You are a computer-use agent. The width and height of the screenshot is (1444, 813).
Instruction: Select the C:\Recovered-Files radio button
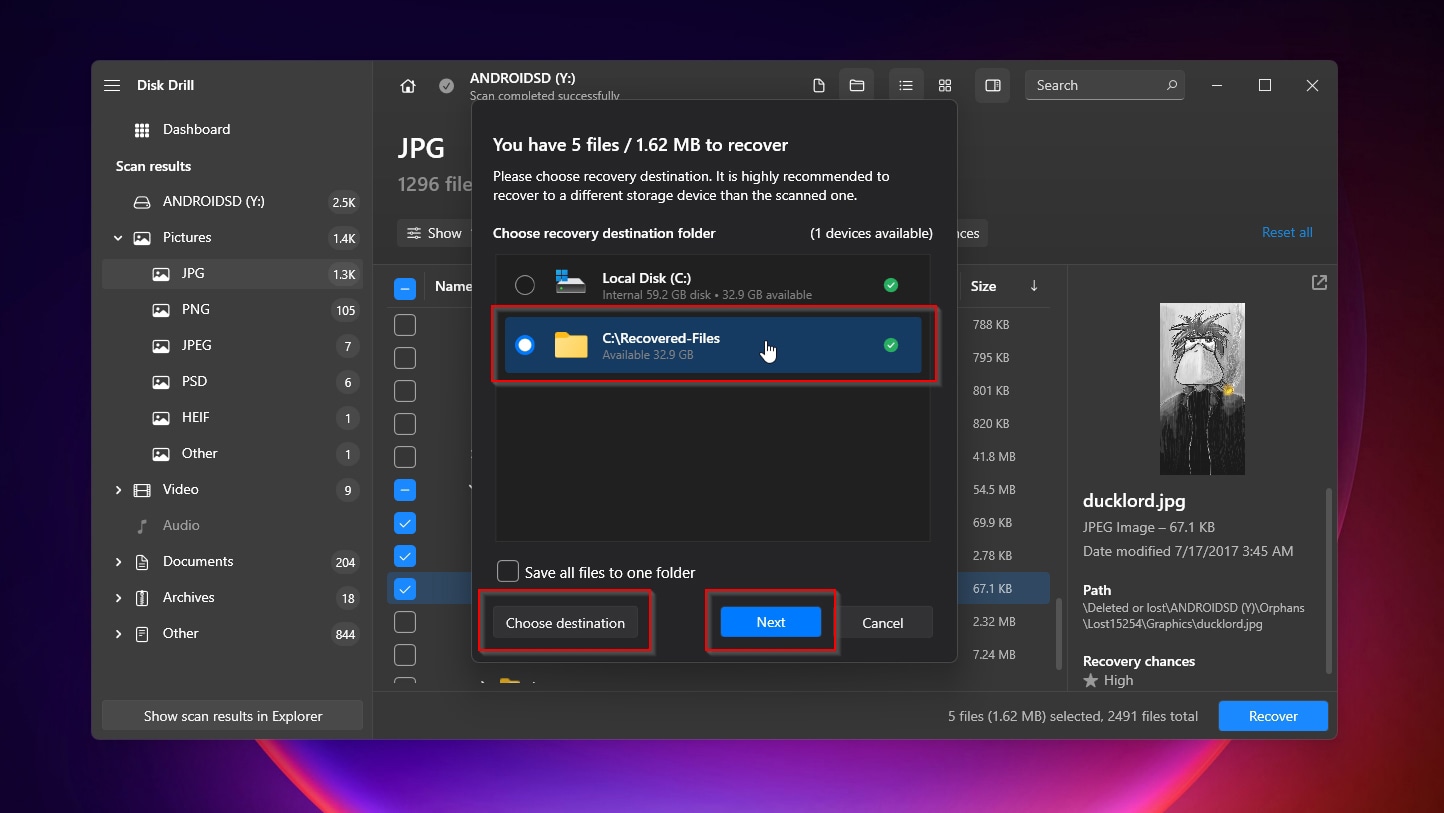pyautogui.click(x=525, y=345)
